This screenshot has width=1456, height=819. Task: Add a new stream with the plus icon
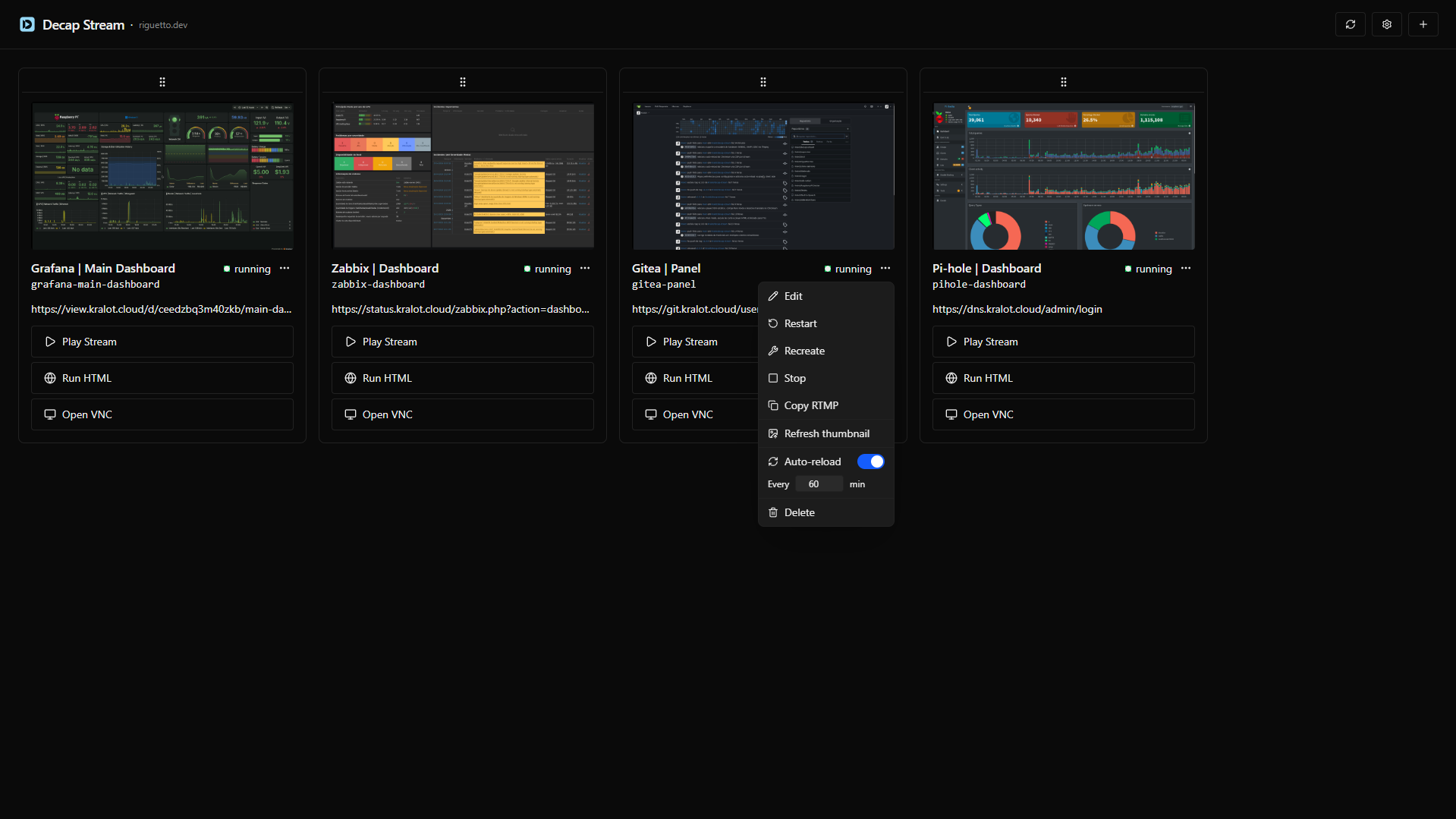click(1423, 24)
